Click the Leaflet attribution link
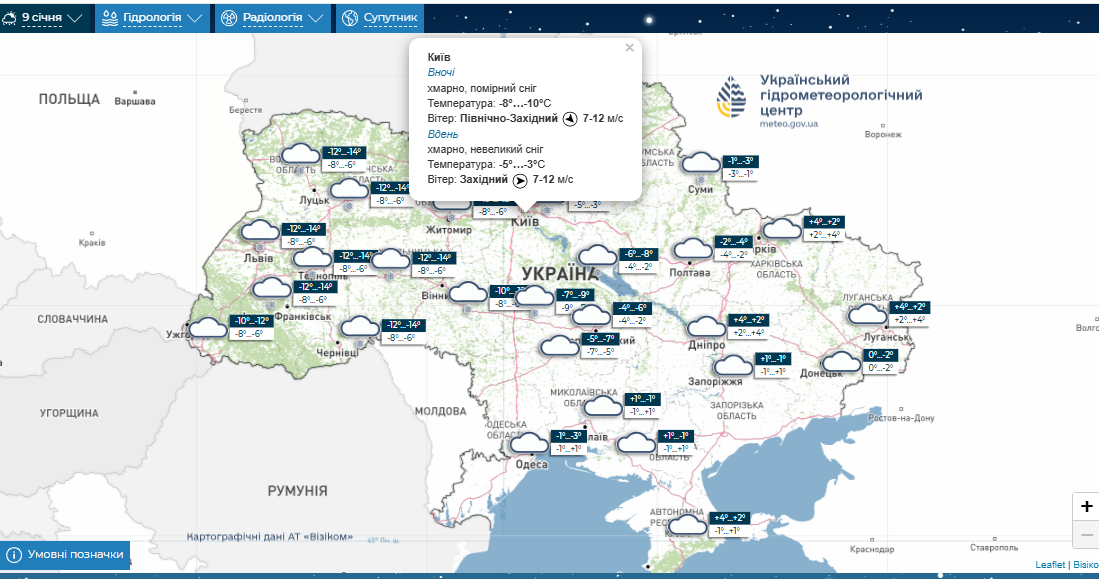 [x=1050, y=565]
